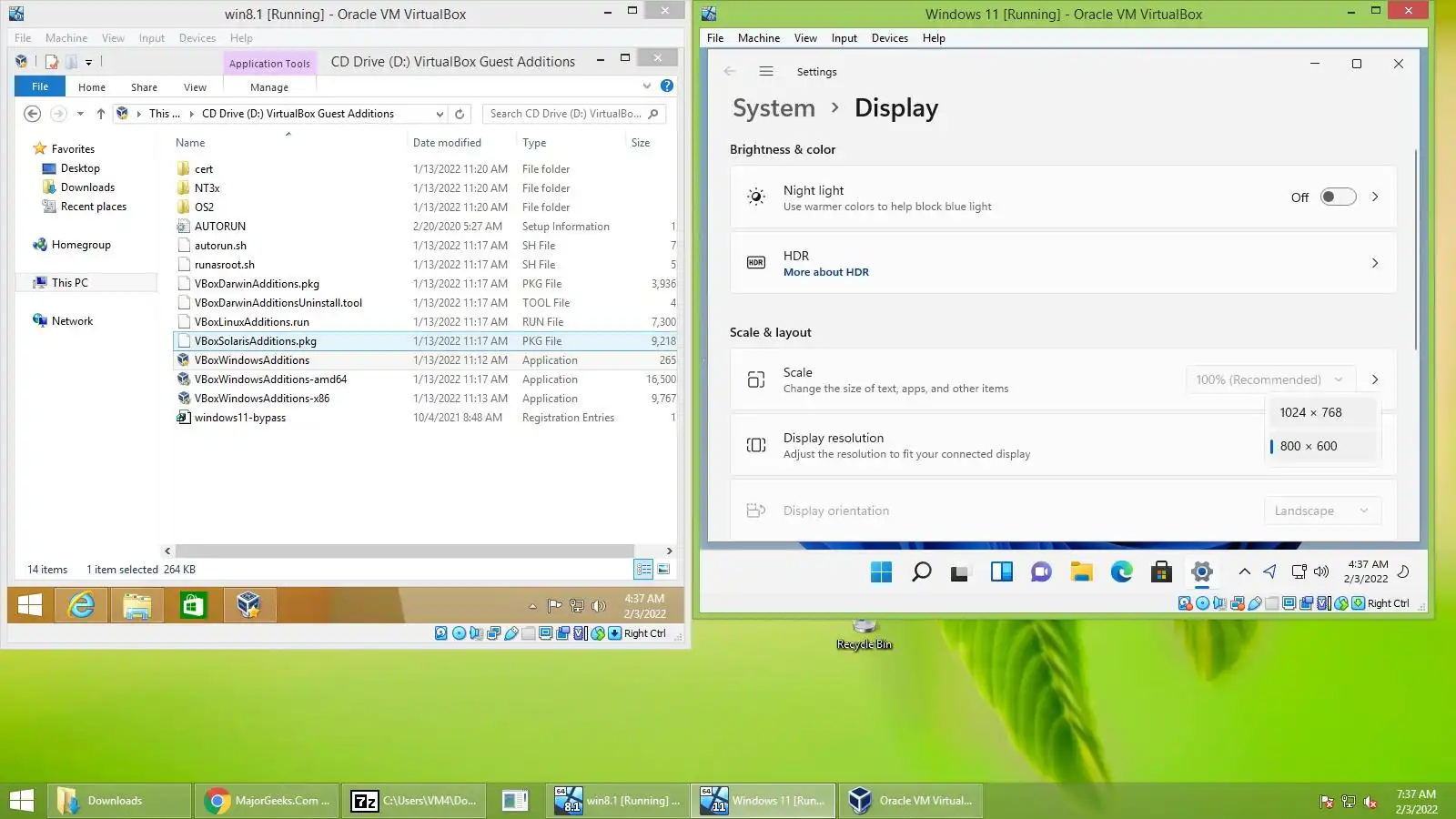The image size is (1456, 819).
Task: Open host Windows Start button
Action: 21,801
